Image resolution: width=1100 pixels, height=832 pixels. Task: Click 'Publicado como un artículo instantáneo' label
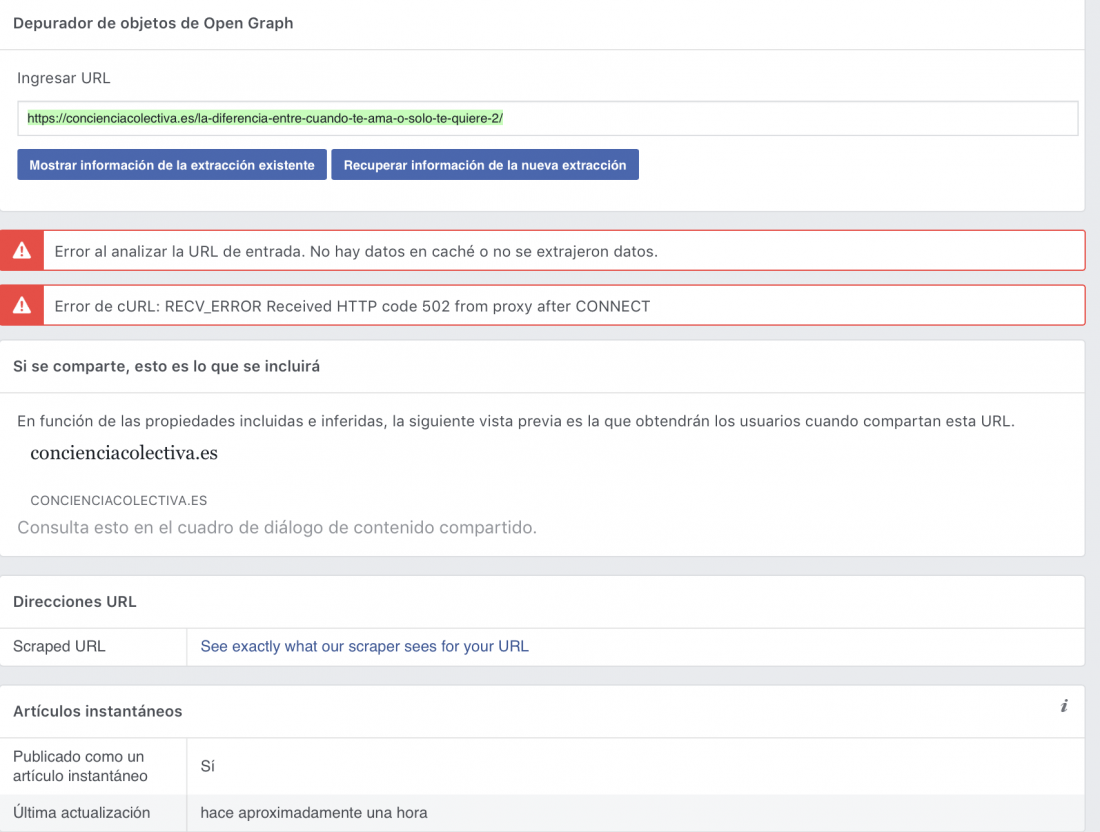(x=80, y=766)
